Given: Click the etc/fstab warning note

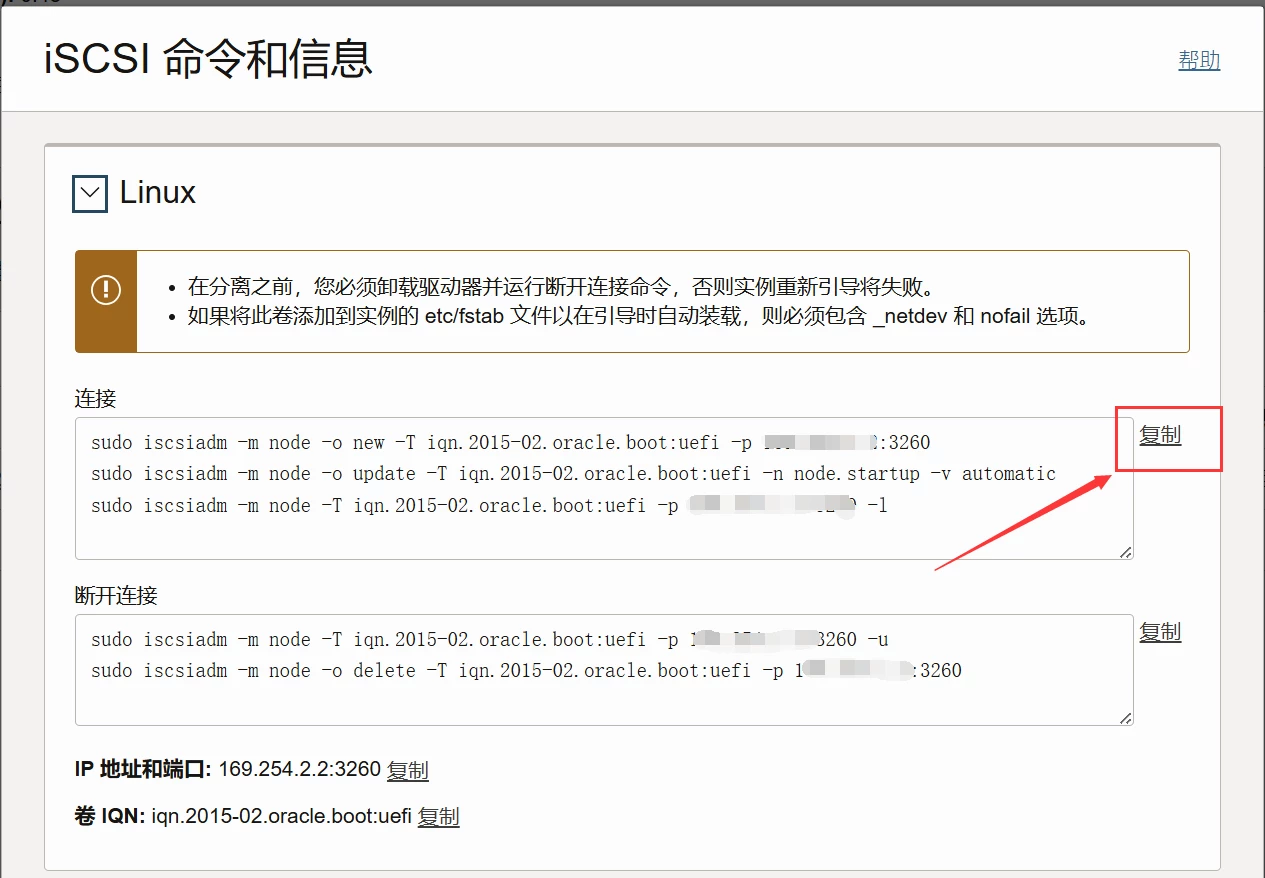Looking at the screenshot, I should tap(637, 317).
